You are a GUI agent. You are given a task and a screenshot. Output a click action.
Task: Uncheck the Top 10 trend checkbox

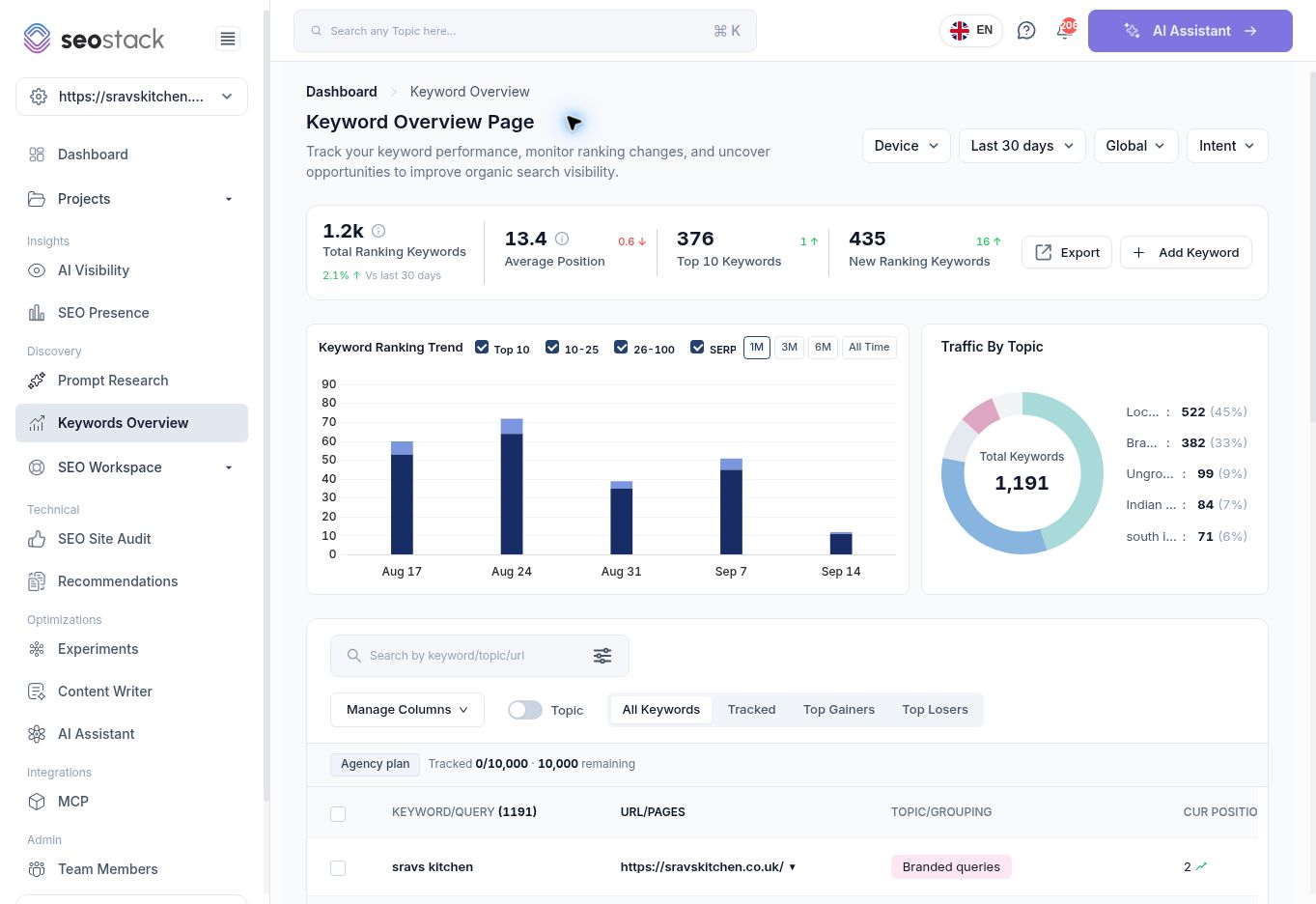click(482, 348)
